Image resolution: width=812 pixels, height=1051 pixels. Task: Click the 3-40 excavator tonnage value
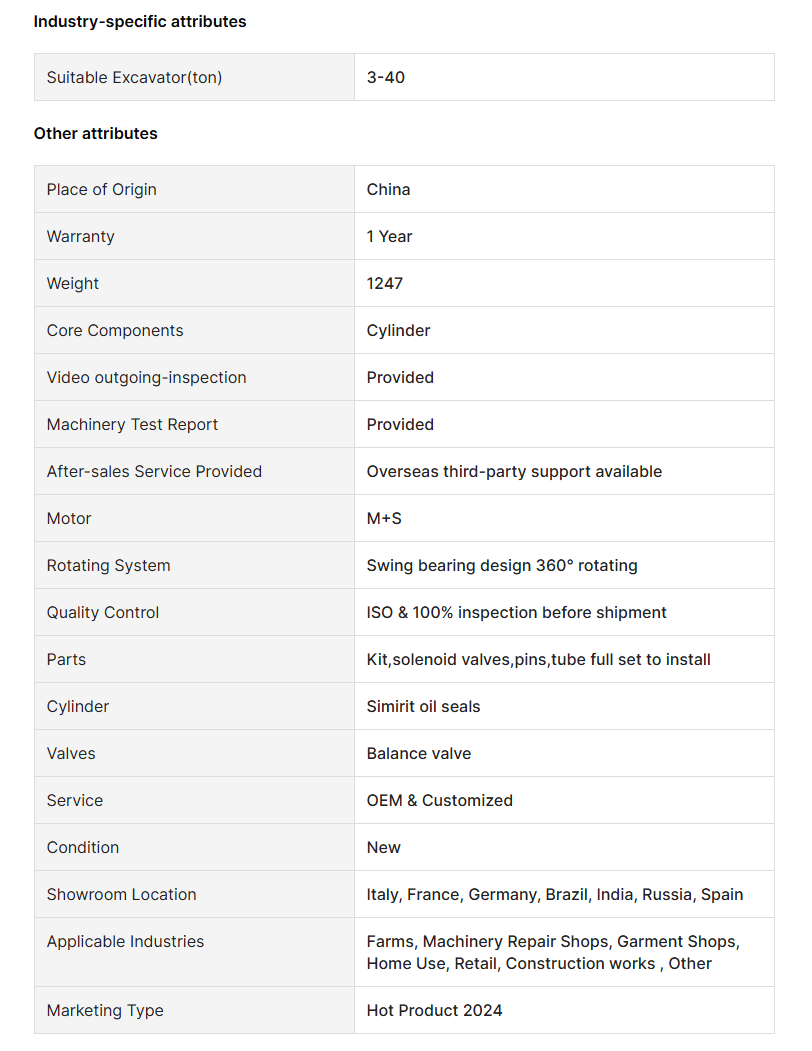click(386, 77)
